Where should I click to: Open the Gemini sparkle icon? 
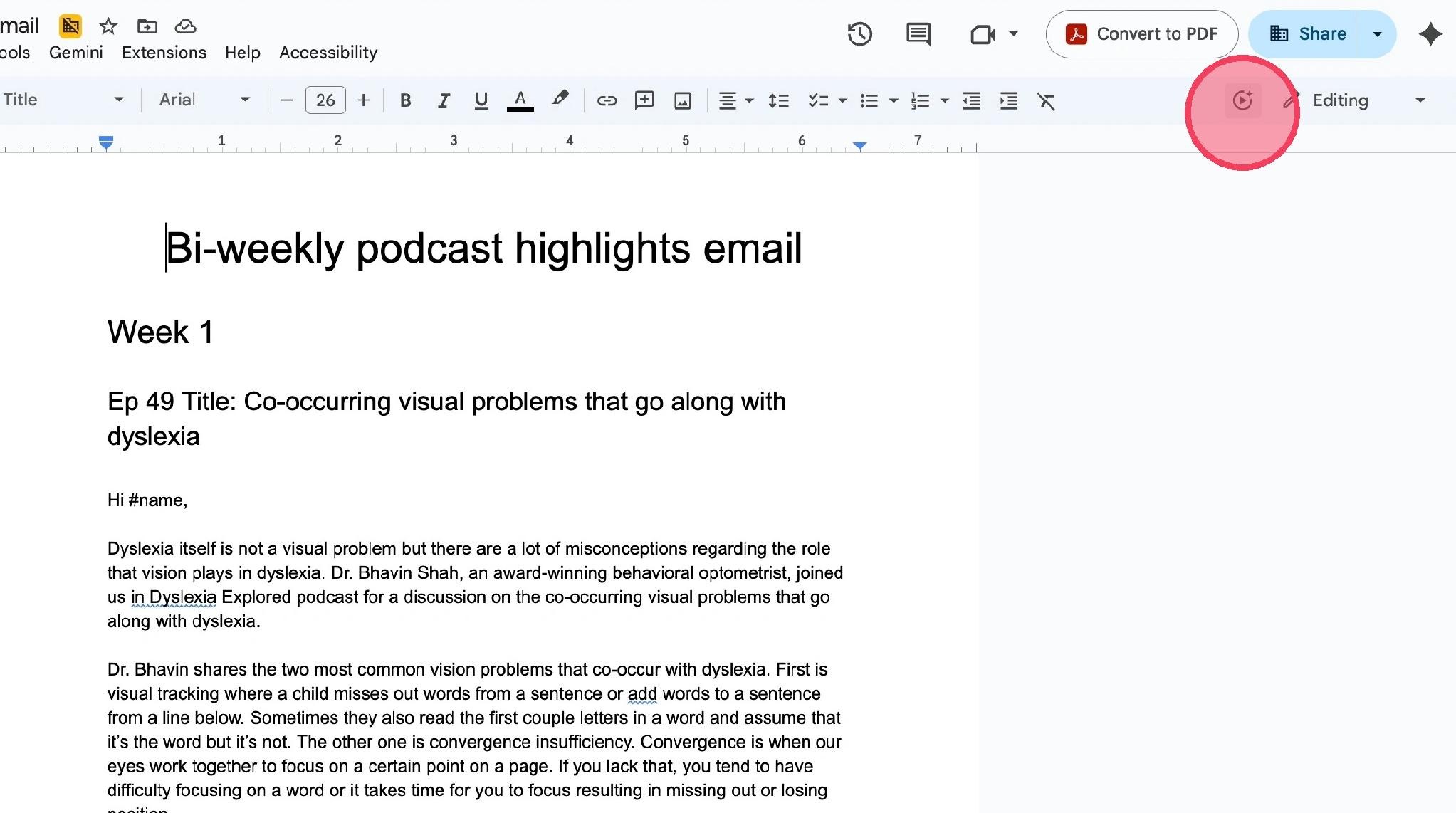pyautogui.click(x=1430, y=34)
